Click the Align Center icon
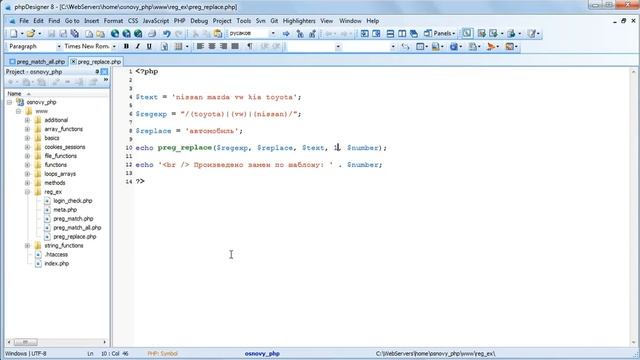This screenshot has width=640, height=360. coord(211,47)
